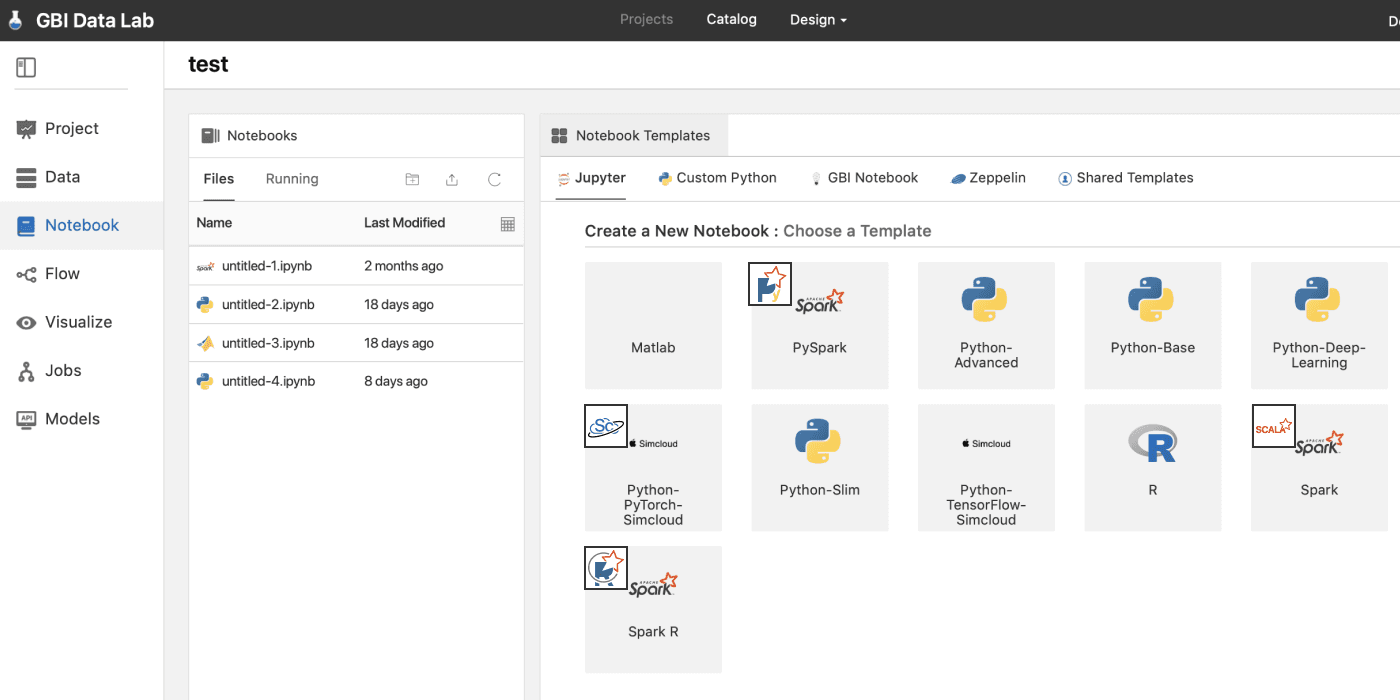Click the GBI Data Lab flask logo
Screen dimensions: 1400x700
(15, 20)
